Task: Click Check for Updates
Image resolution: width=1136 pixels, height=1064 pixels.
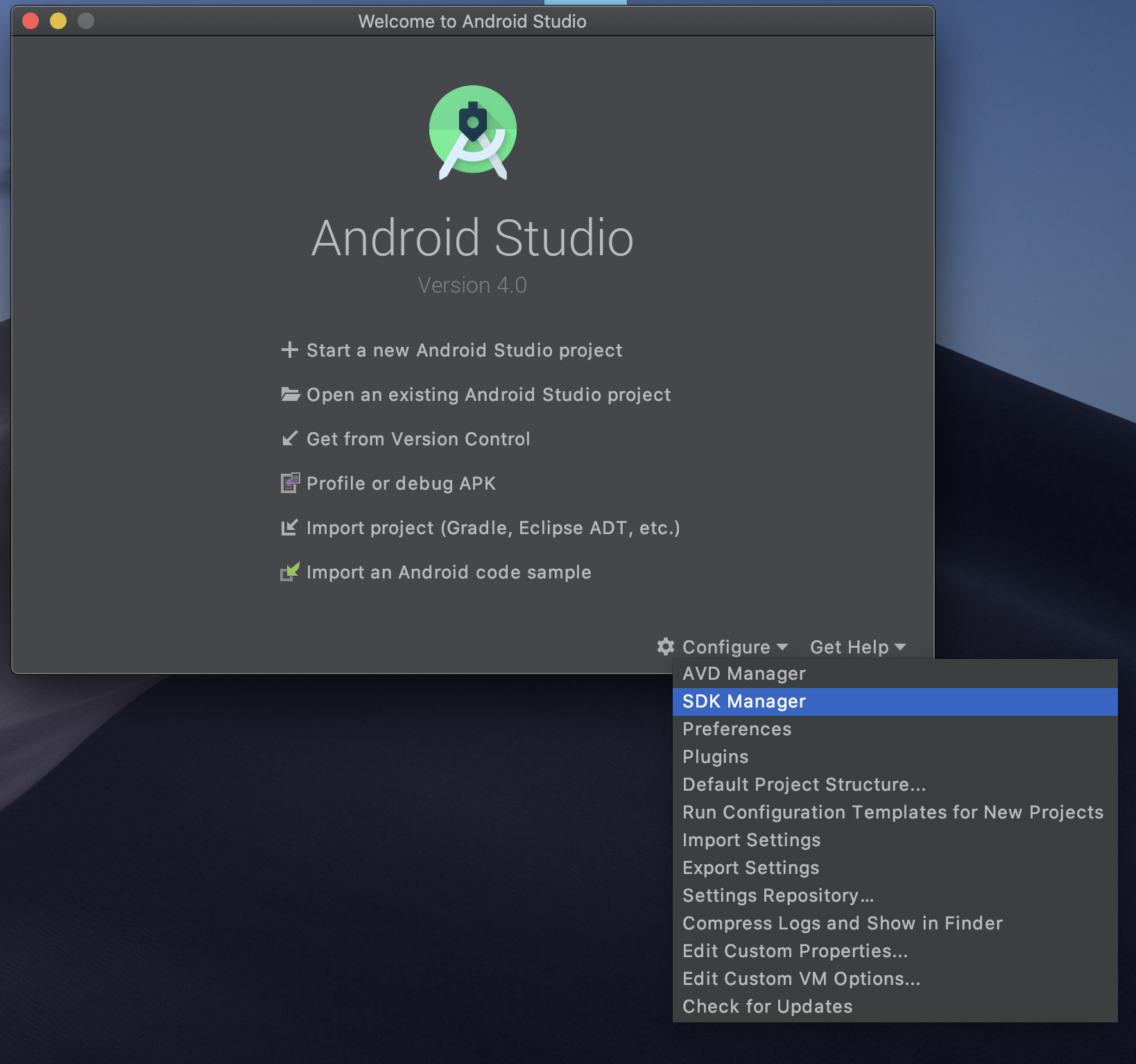Action: click(895, 1006)
